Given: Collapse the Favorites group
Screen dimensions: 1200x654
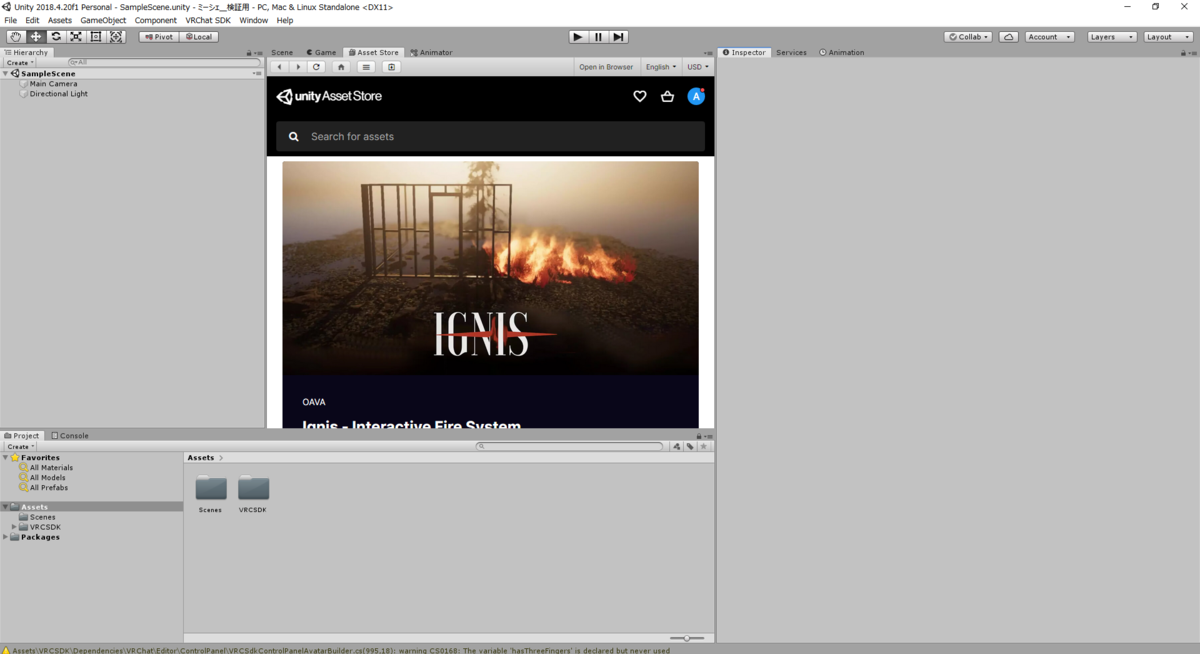Looking at the screenshot, I should coord(6,458).
